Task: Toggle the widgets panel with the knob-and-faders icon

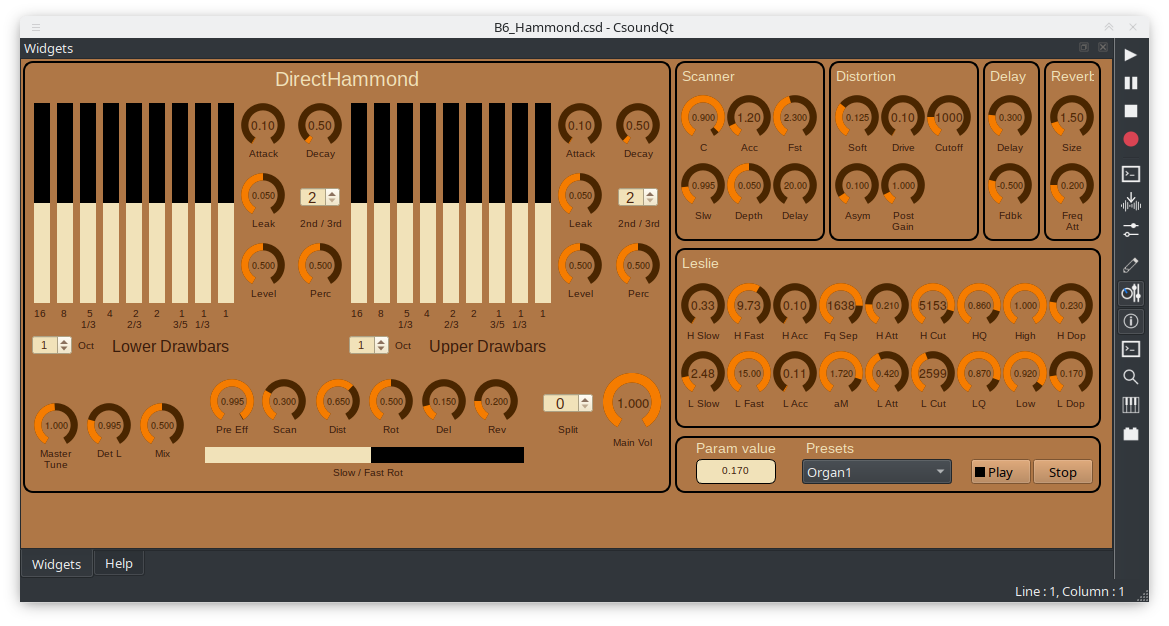Action: [1130, 293]
